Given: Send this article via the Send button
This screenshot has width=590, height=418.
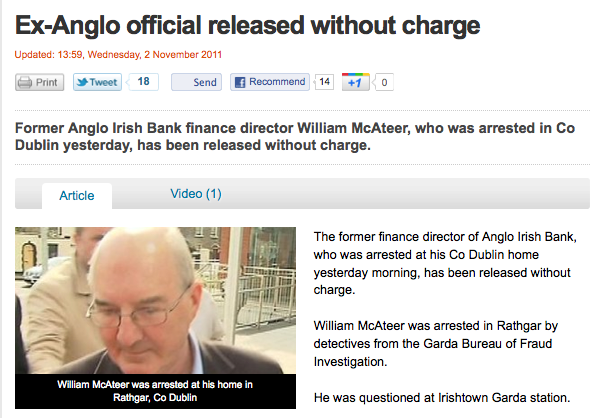Looking at the screenshot, I should pos(196,82).
